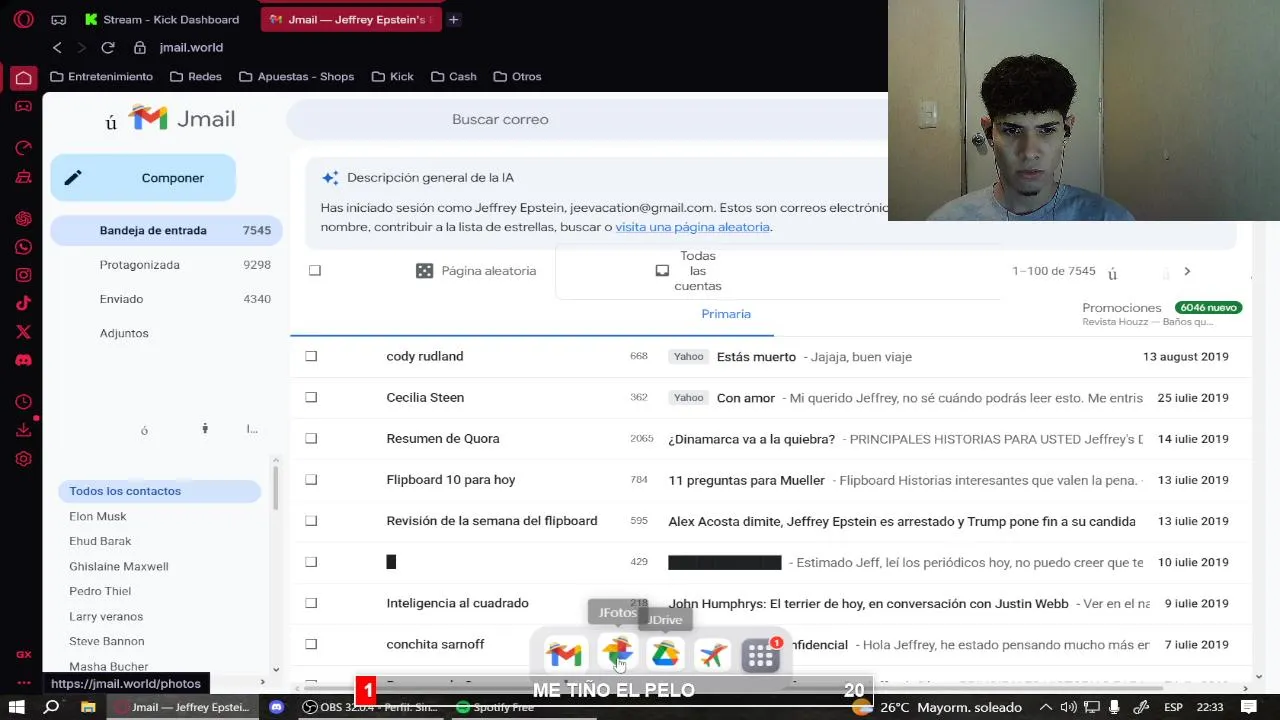Switch to Stream - Kick Dashboard tab

coord(163,19)
